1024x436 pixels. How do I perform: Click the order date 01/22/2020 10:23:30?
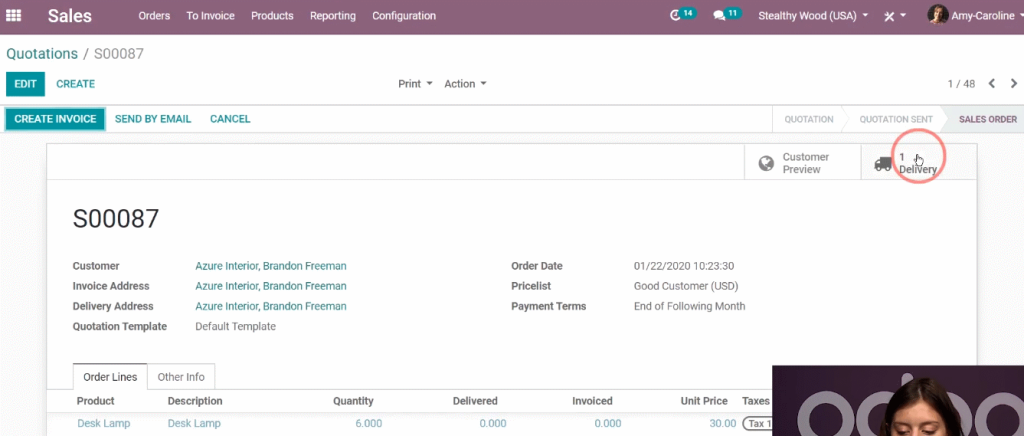point(684,266)
